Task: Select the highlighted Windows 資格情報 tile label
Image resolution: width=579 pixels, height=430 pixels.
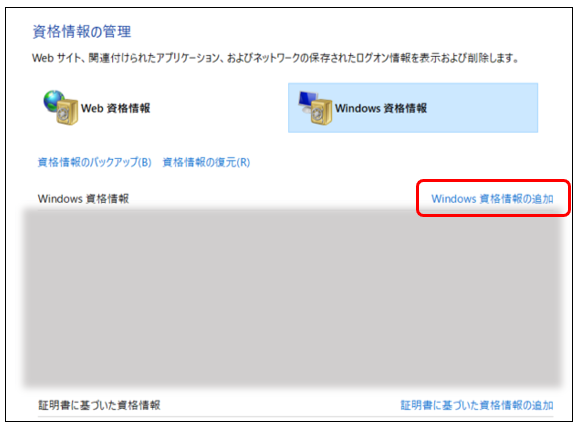Action: [381, 108]
